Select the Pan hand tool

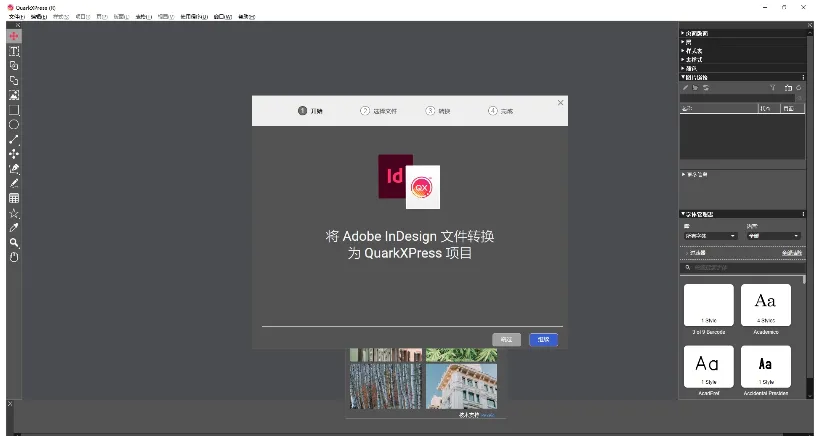click(x=14, y=257)
